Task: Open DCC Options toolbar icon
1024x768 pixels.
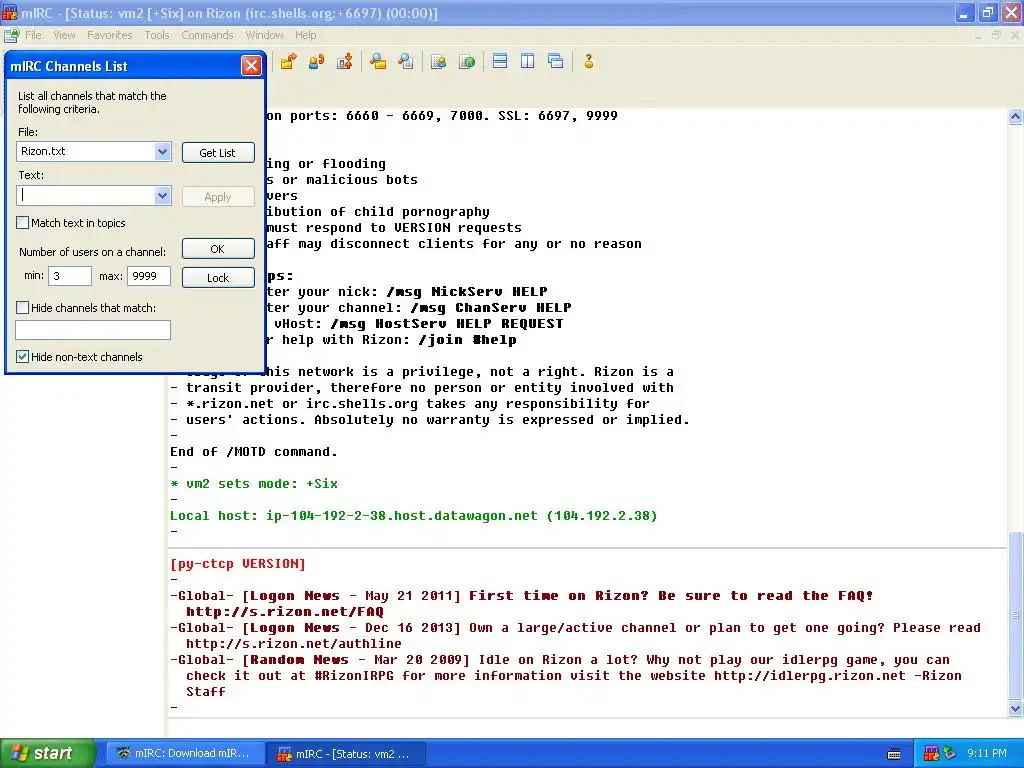Action: tap(344, 61)
